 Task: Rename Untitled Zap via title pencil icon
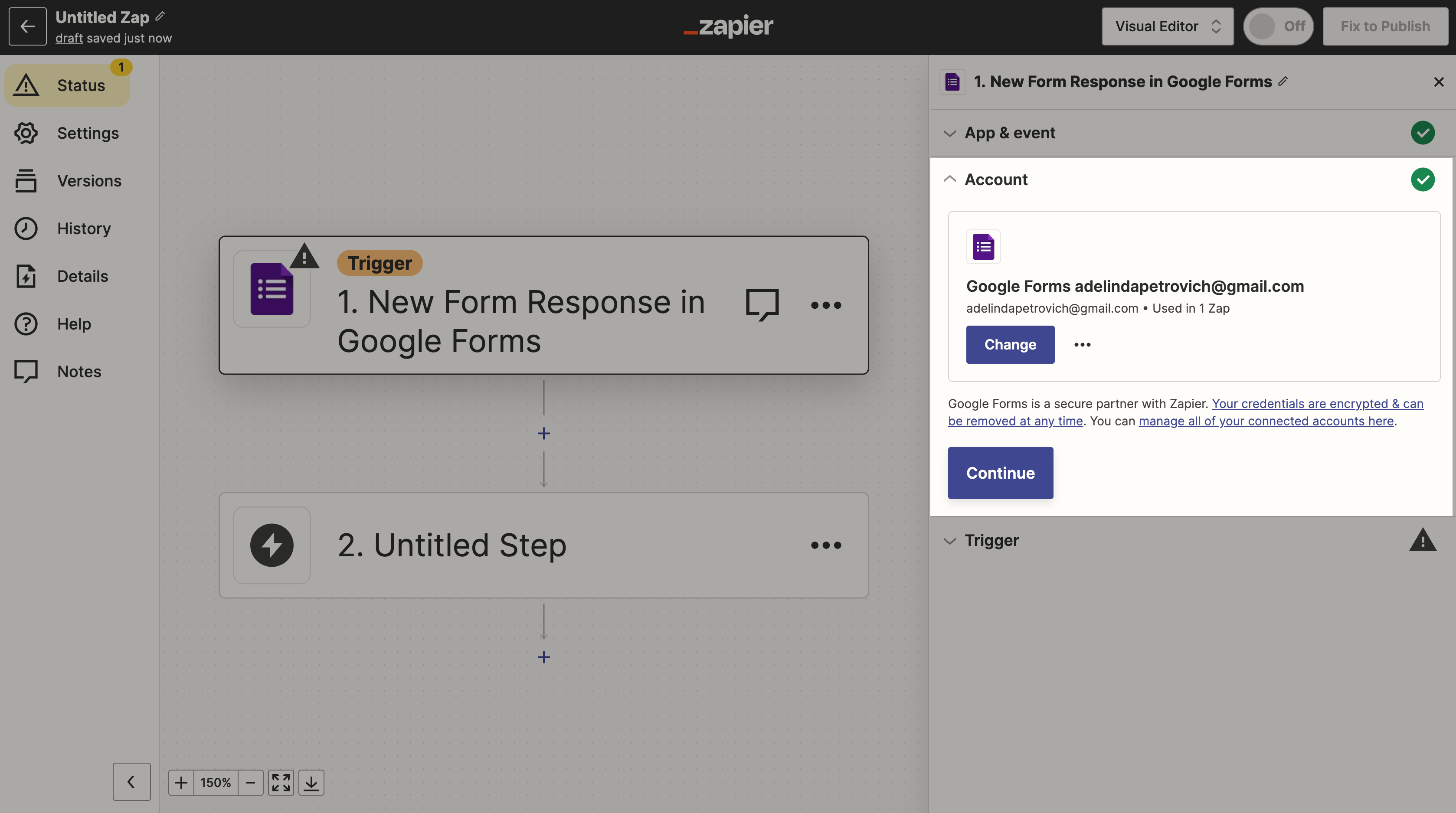click(160, 16)
